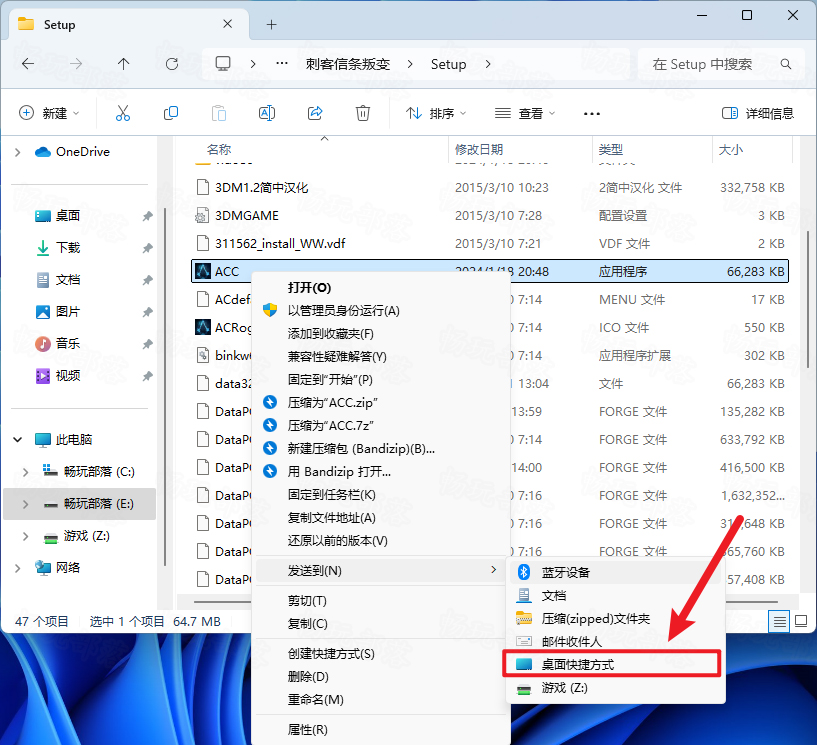This screenshot has height=745, width=817.
Task: Expand the 畅玩部落 (C:) drive node
Action: click(25, 472)
